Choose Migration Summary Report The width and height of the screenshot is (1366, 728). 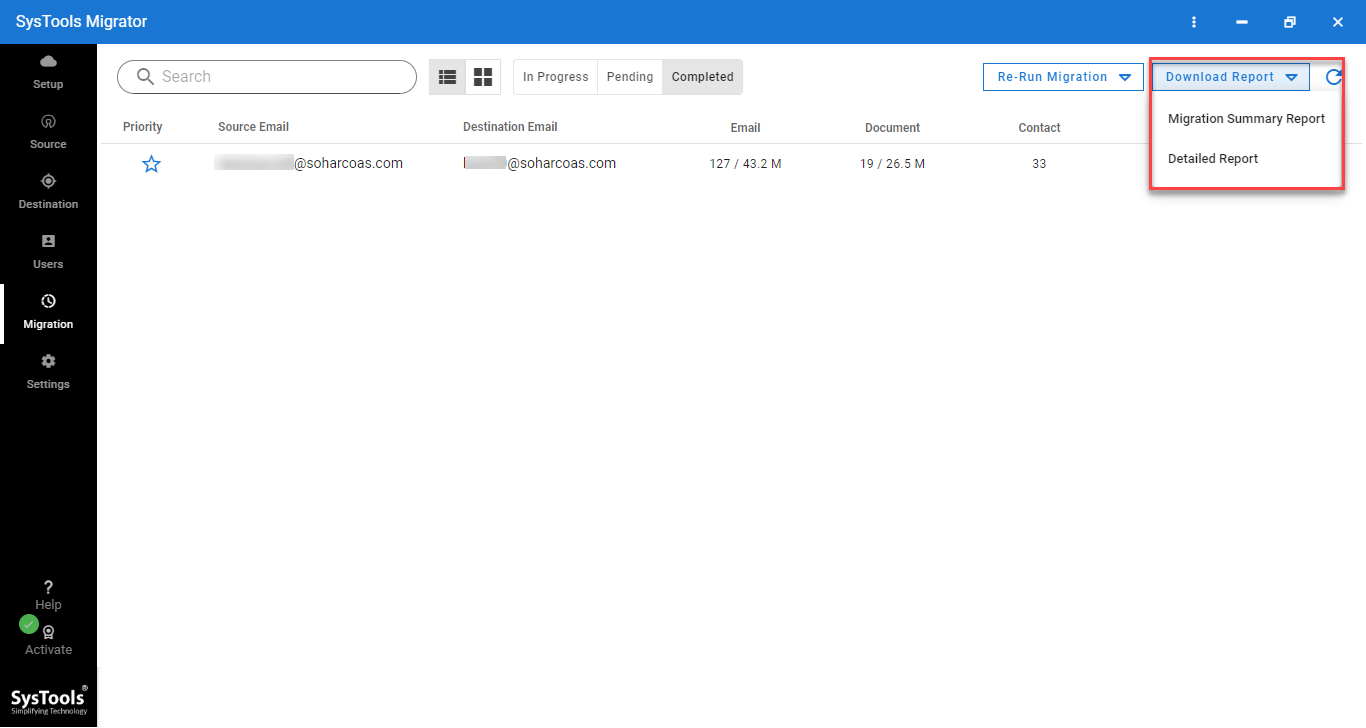point(1246,119)
